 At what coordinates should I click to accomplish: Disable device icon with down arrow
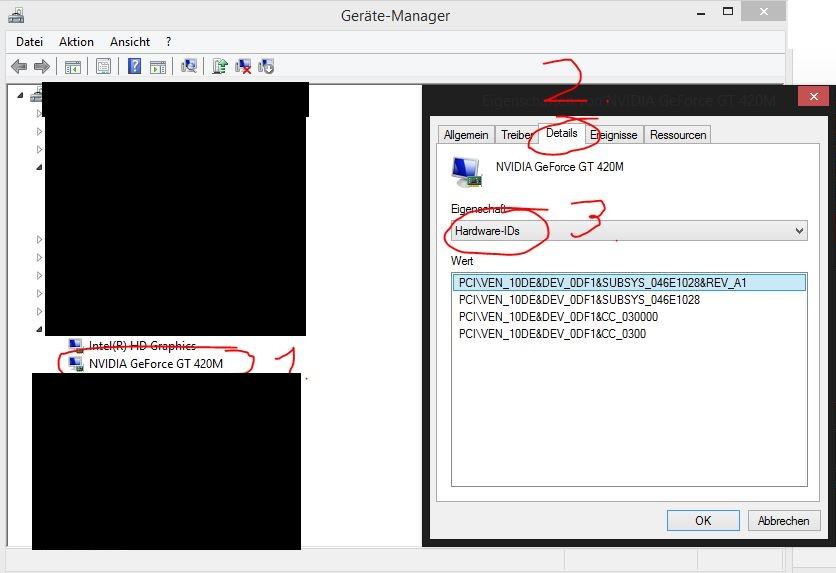266,66
